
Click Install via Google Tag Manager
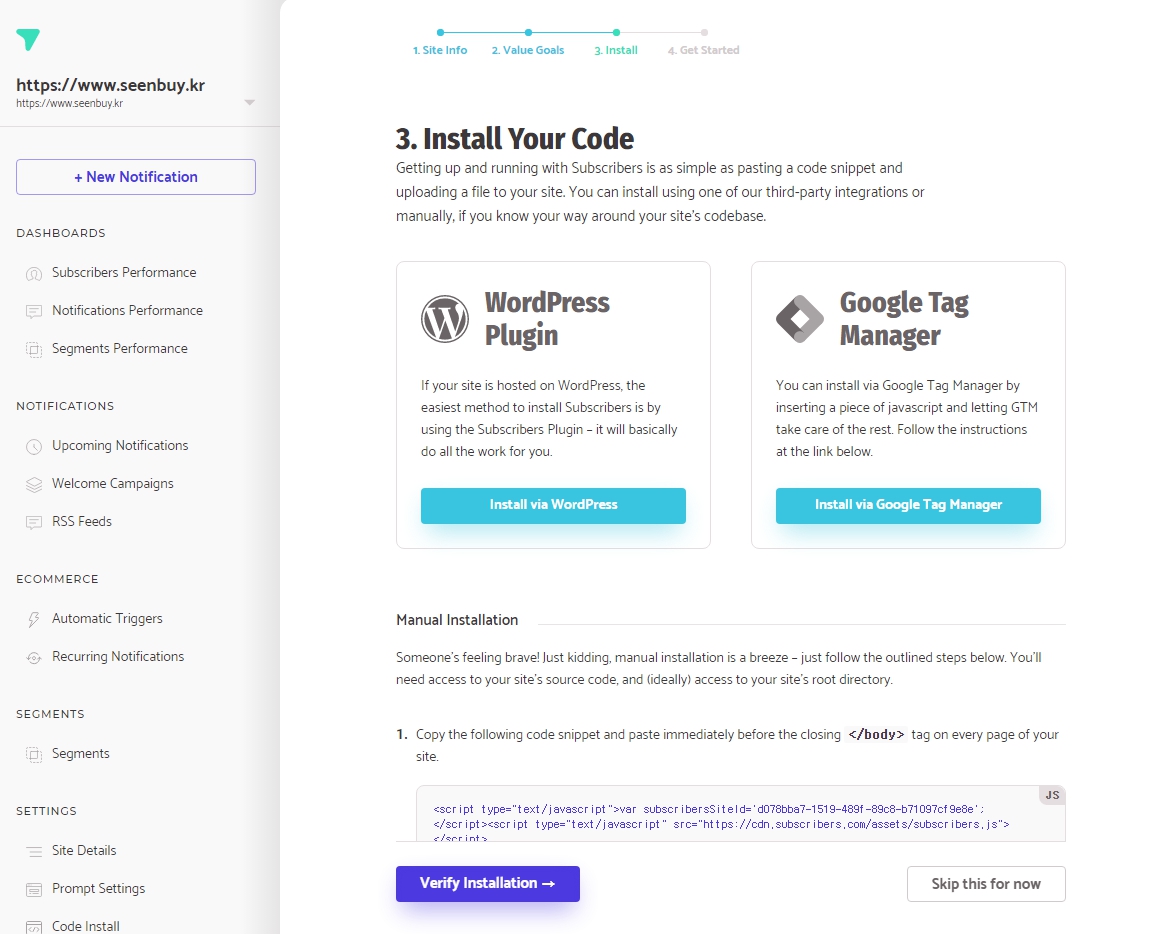coord(908,505)
